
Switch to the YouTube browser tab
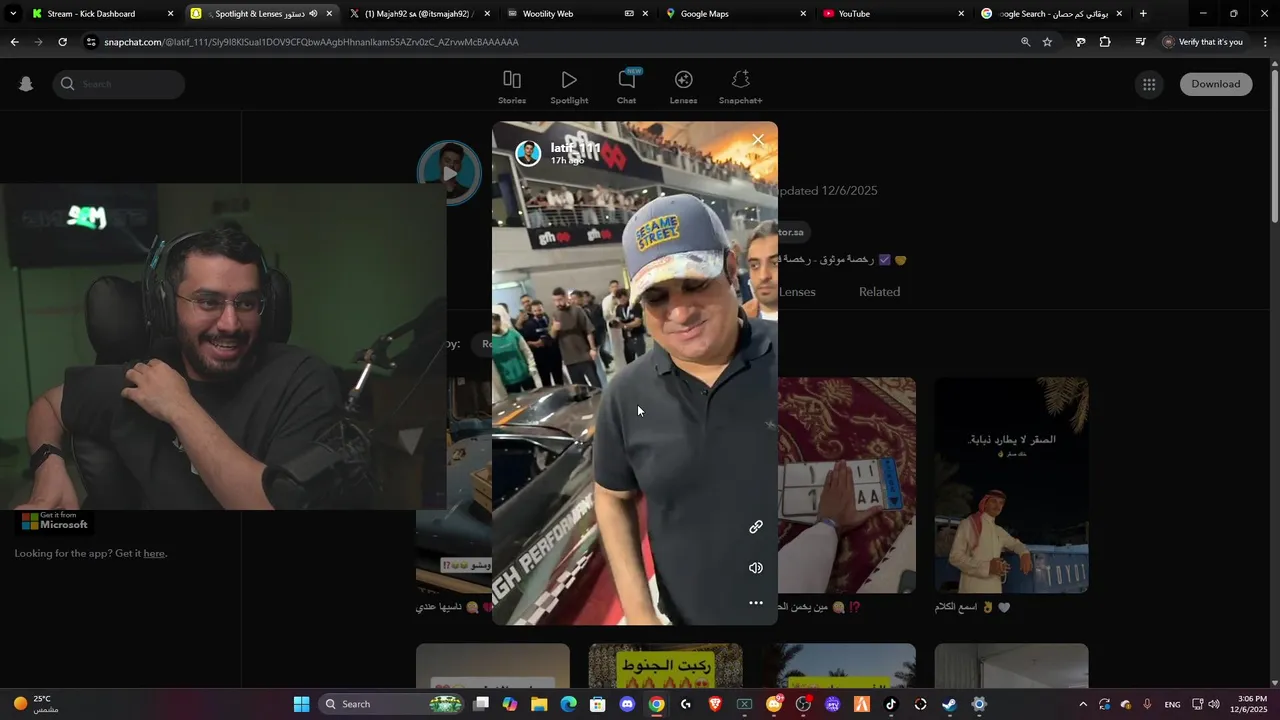coord(893,14)
